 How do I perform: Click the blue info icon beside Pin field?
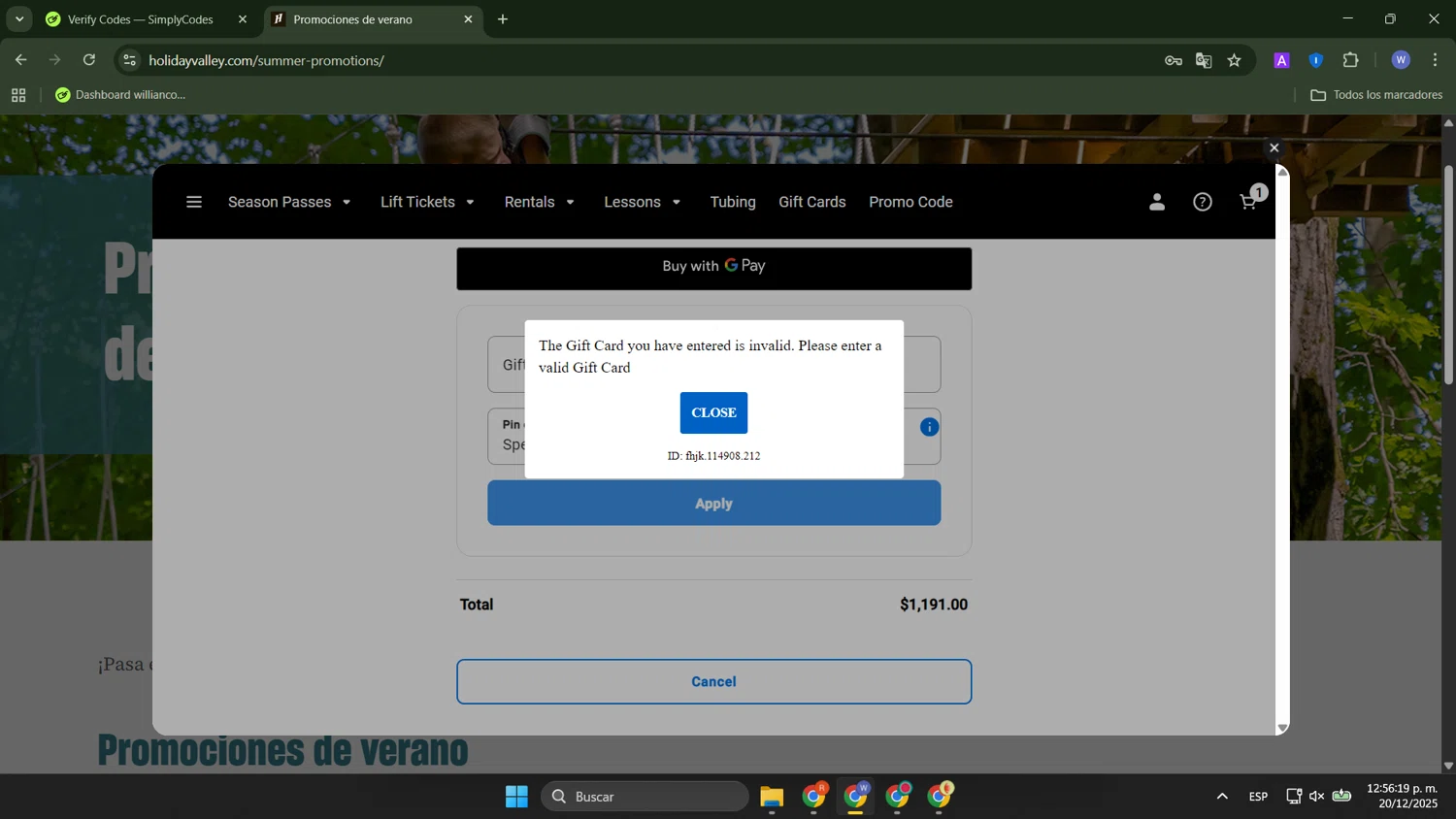point(929,427)
